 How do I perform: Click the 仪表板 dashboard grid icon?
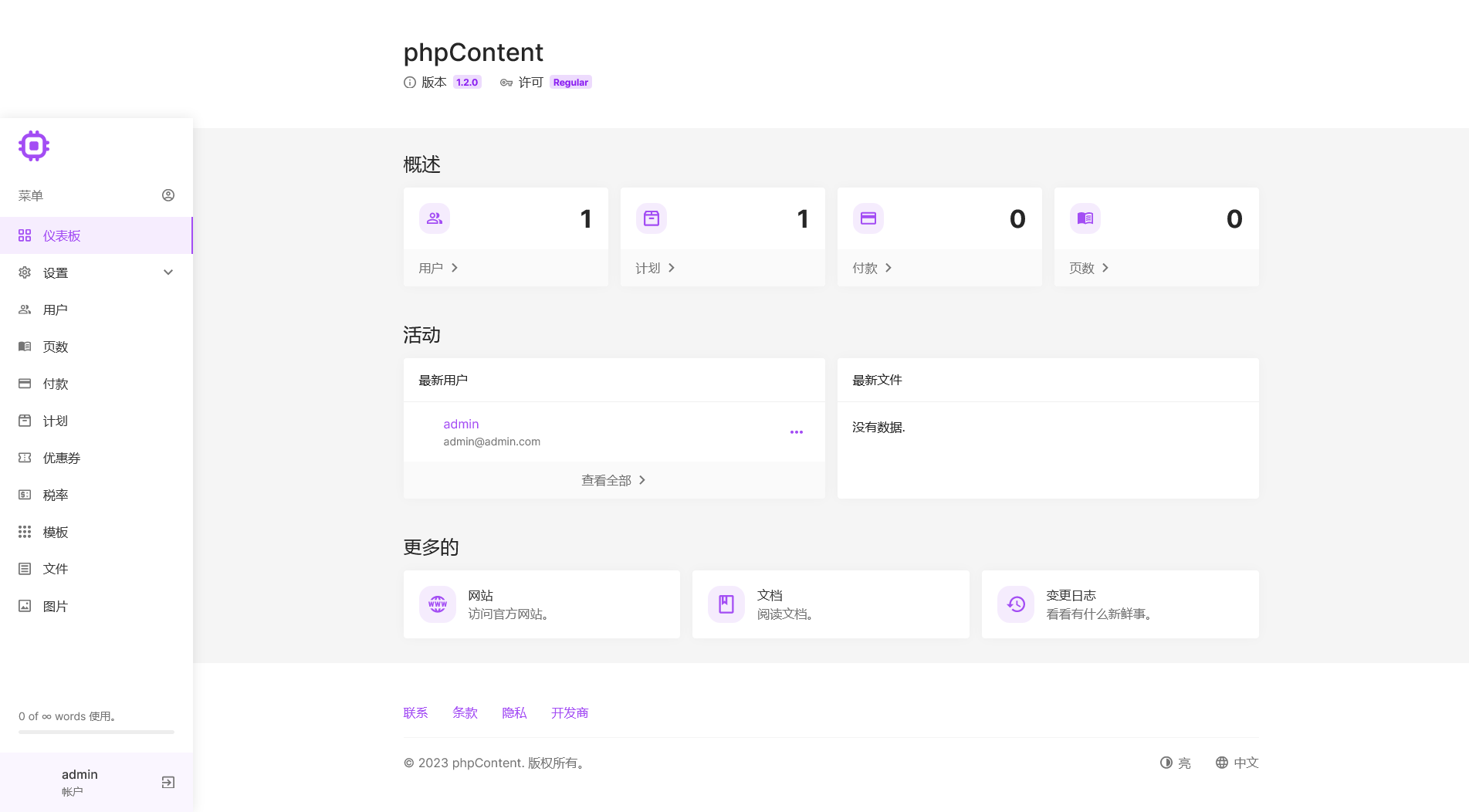tap(25, 235)
